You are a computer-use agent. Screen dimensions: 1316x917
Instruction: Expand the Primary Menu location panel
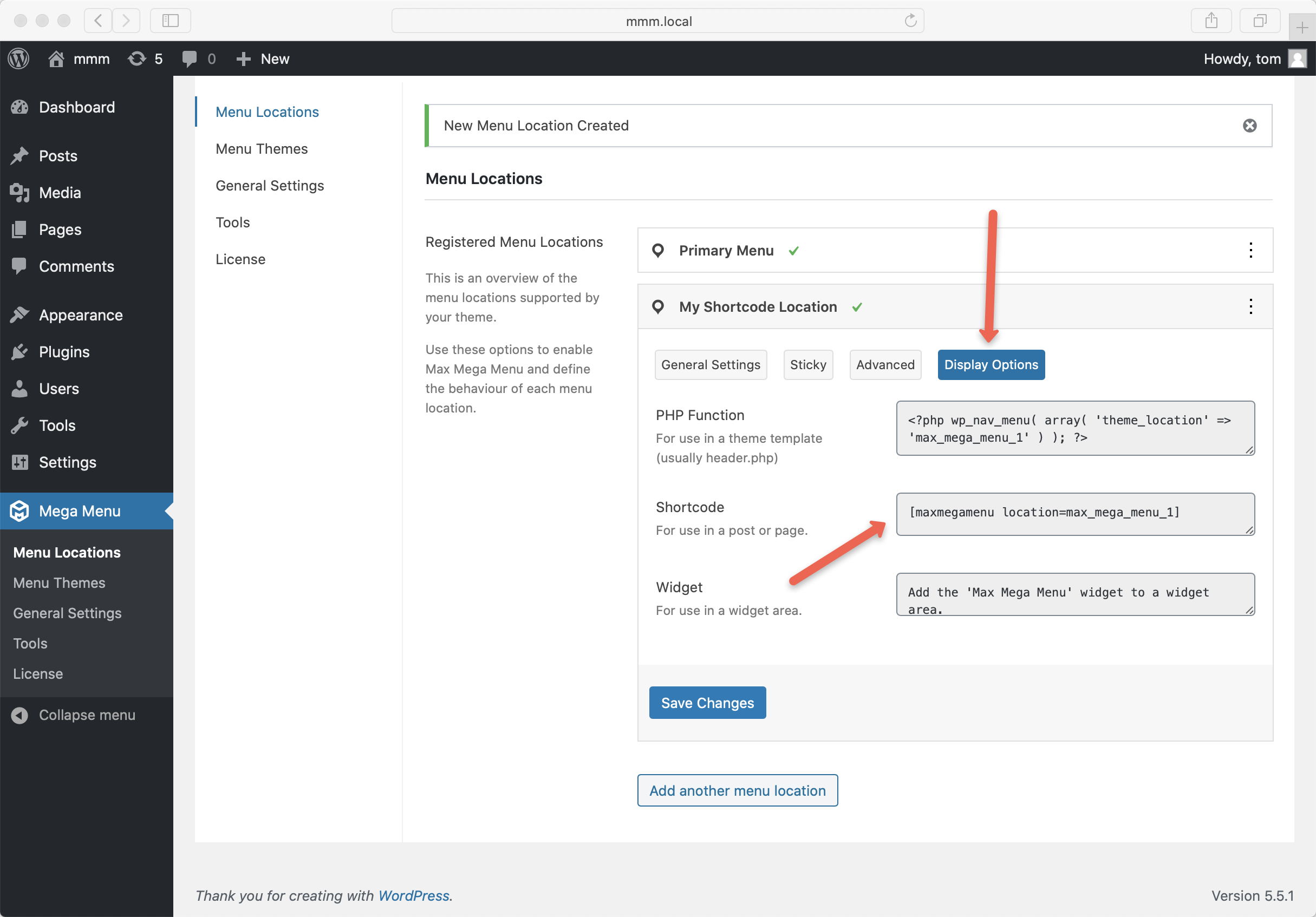tap(726, 251)
